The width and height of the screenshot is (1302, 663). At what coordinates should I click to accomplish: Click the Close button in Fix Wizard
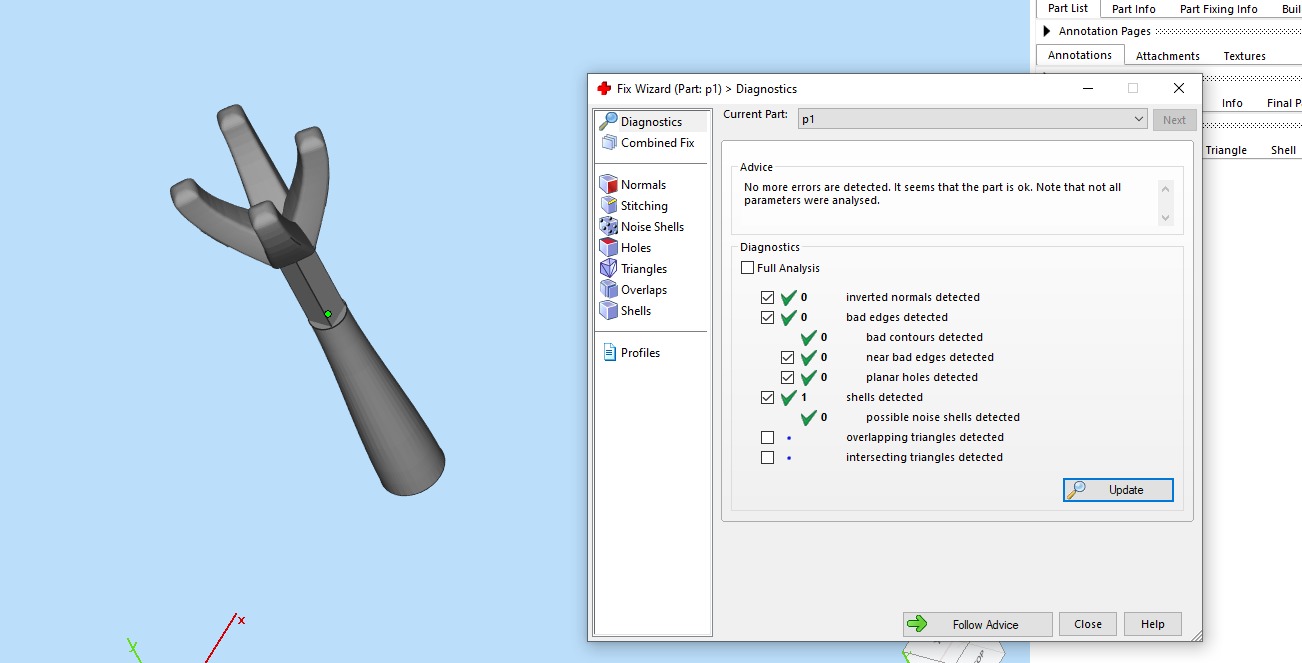[1087, 624]
